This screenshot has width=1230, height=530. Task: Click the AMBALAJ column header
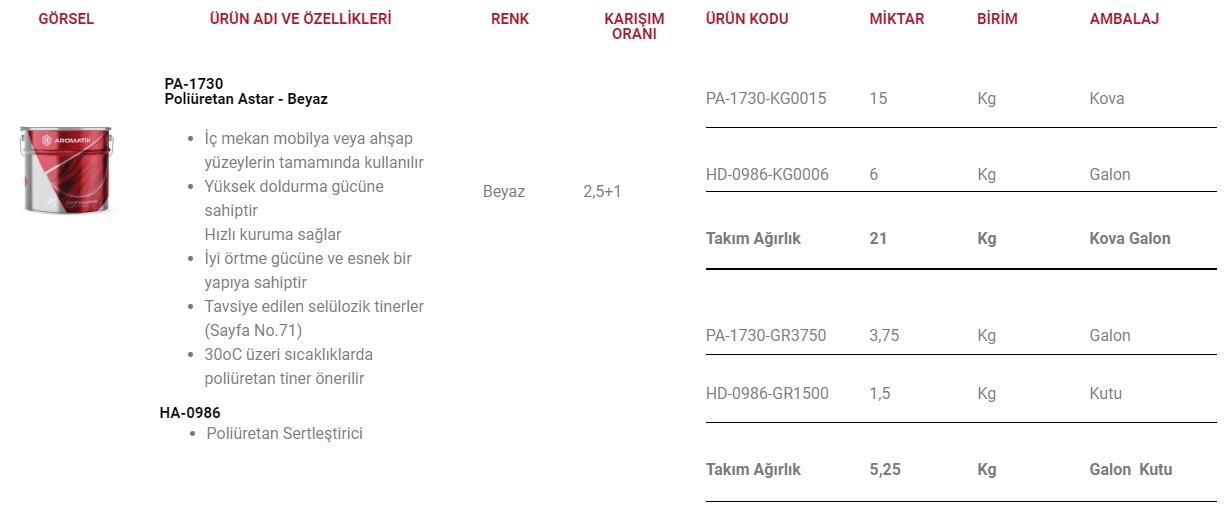coord(1124,19)
